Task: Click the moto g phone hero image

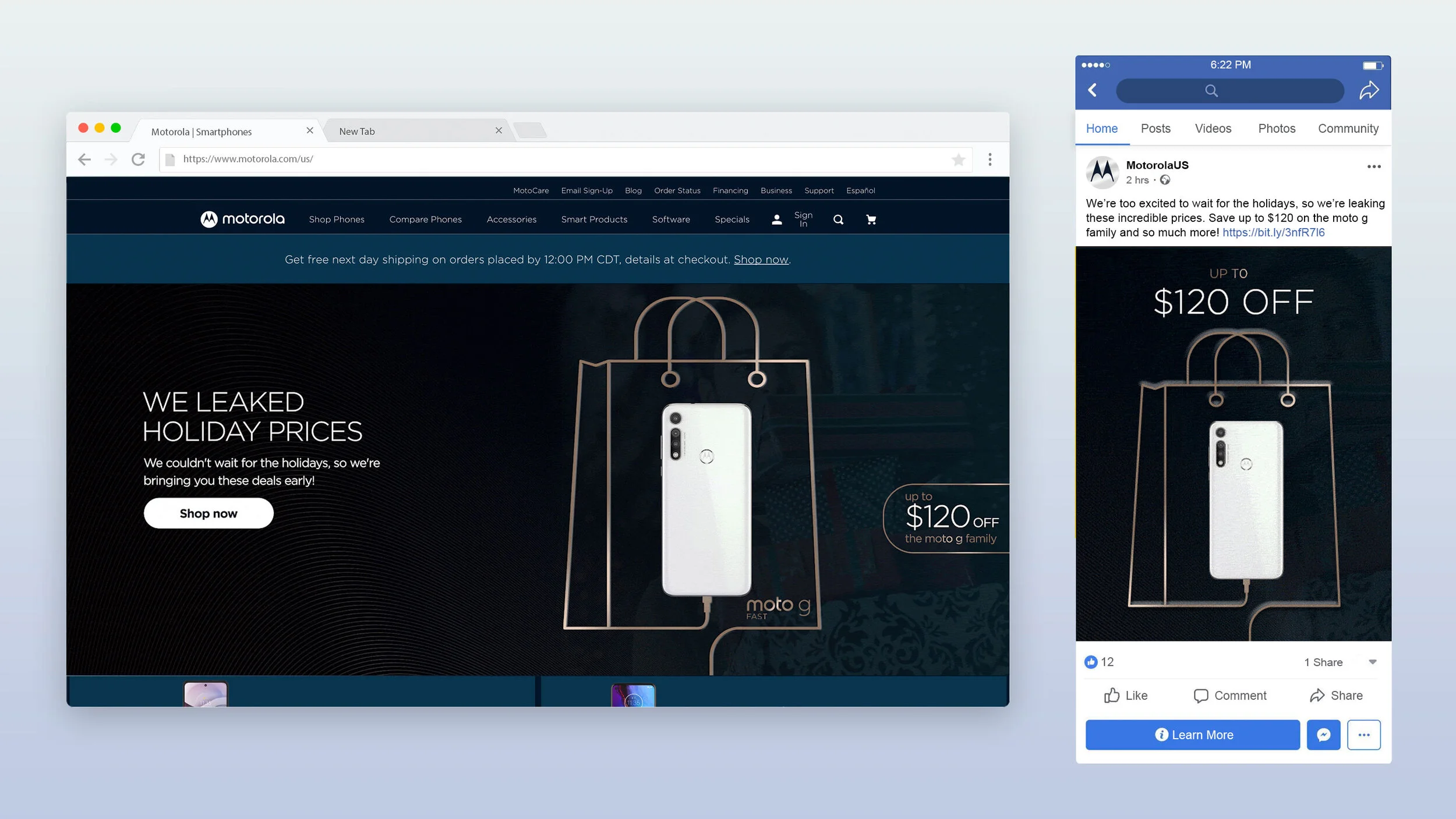Action: tap(706, 499)
